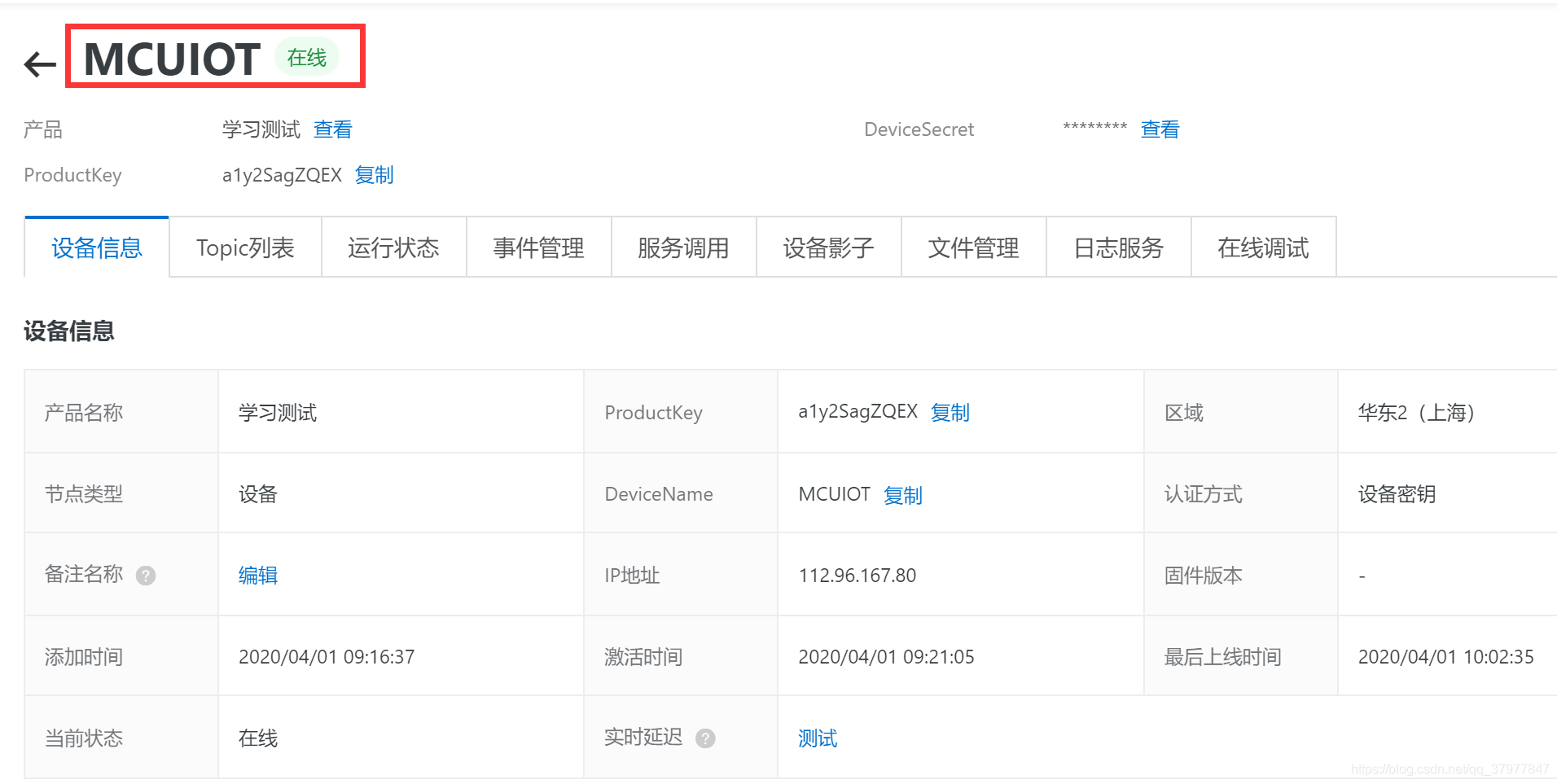Screen dimensions: 1557x784
Task: Click the 产品名称 value 学习测试 in table
Action: tap(278, 413)
